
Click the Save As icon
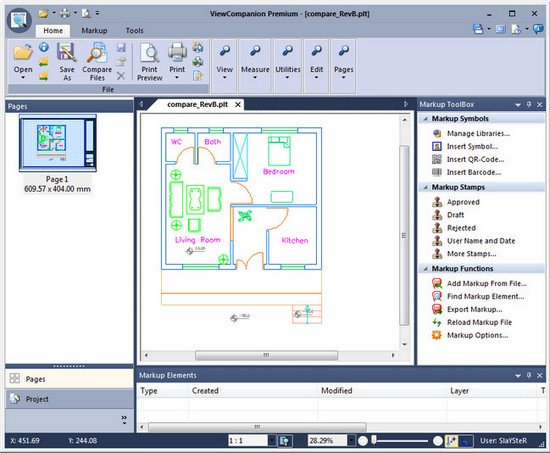pyautogui.click(x=67, y=52)
